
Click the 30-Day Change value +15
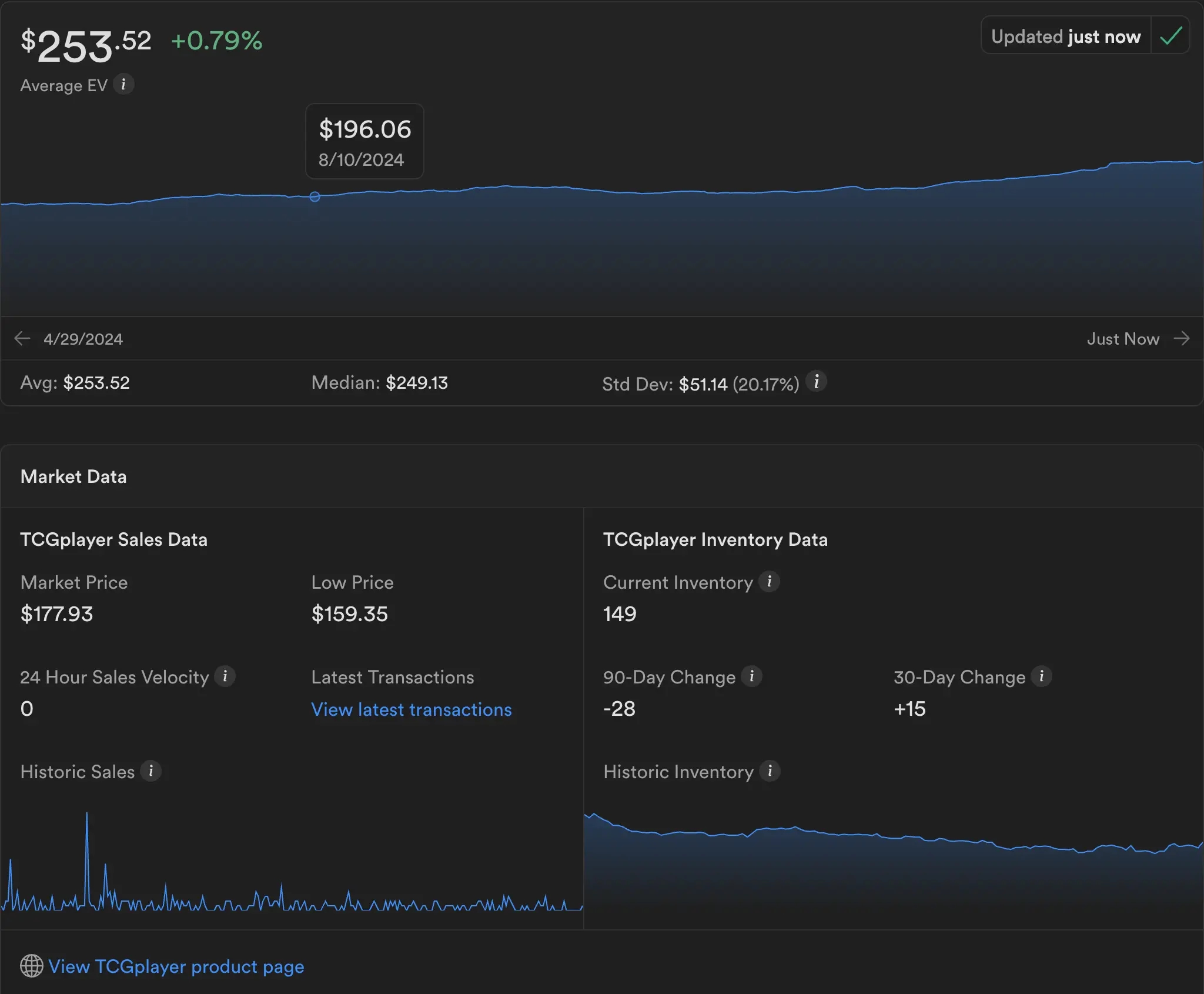(910, 709)
